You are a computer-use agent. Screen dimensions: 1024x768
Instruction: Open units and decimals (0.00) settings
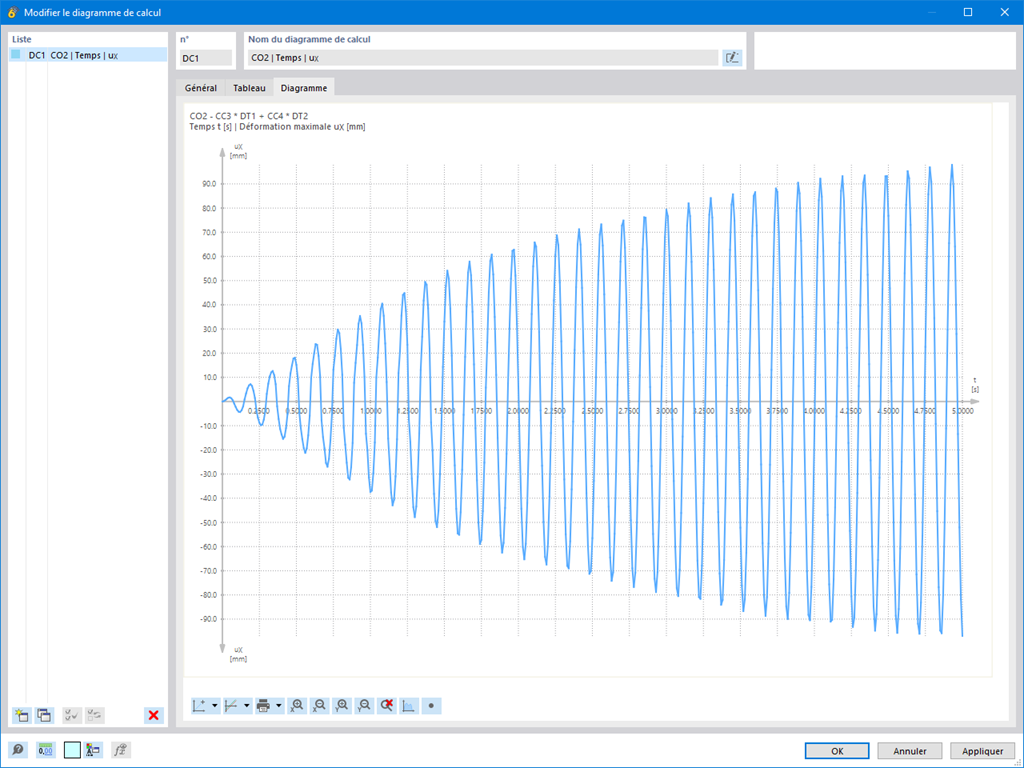pos(45,750)
